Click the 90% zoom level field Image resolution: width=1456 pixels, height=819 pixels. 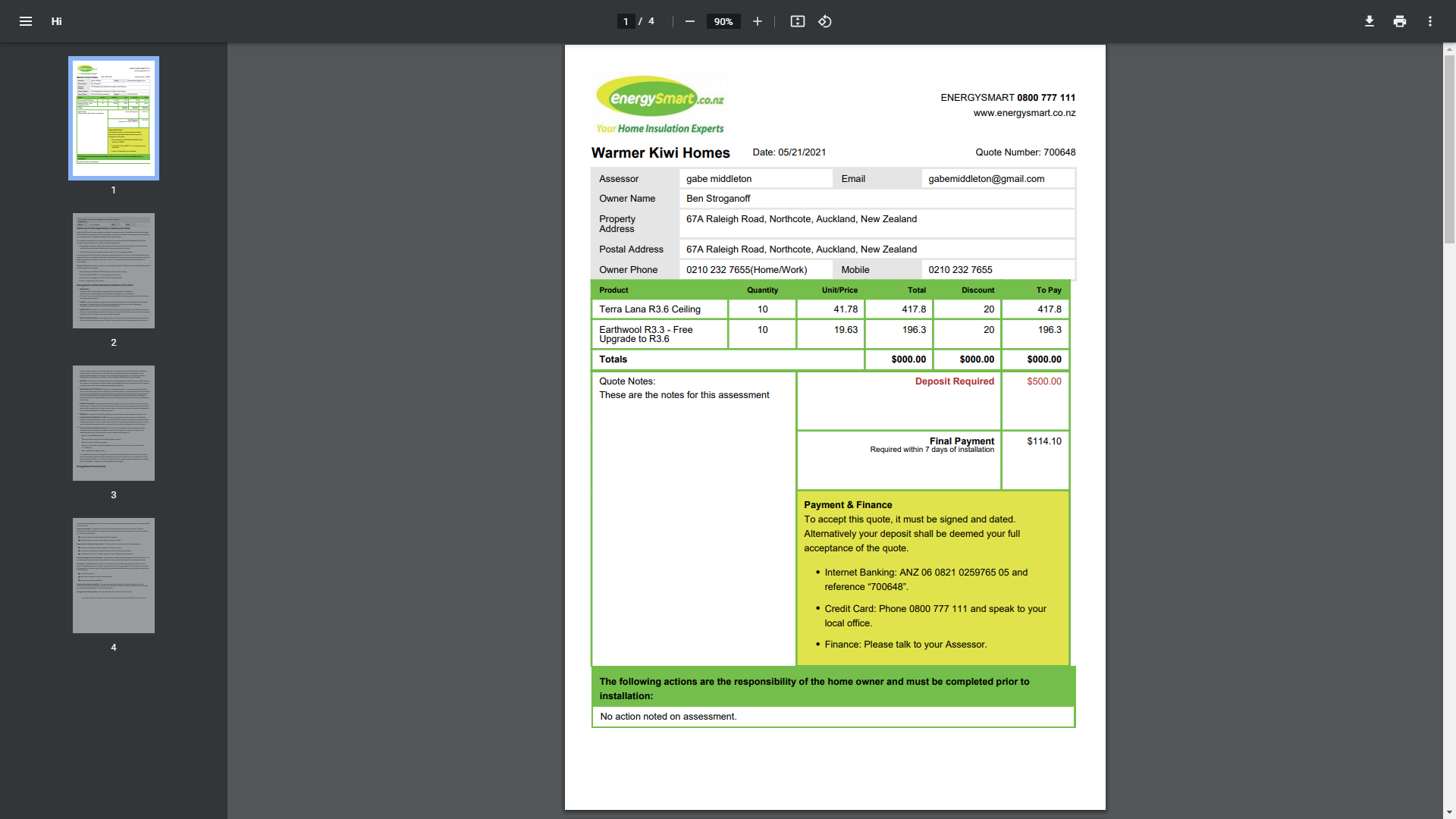click(723, 21)
